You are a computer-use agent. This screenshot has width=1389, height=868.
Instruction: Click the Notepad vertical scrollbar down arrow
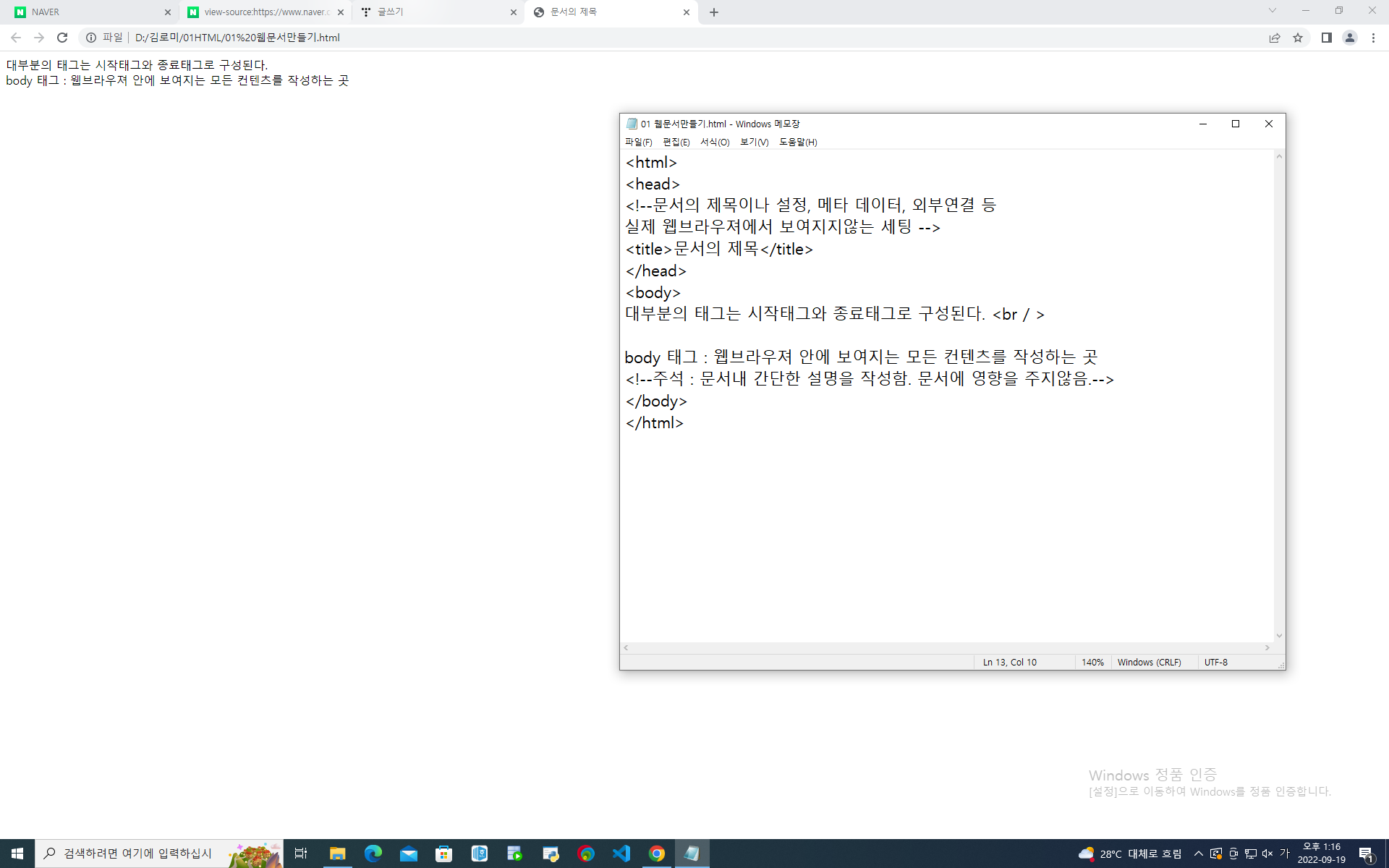[x=1279, y=636]
